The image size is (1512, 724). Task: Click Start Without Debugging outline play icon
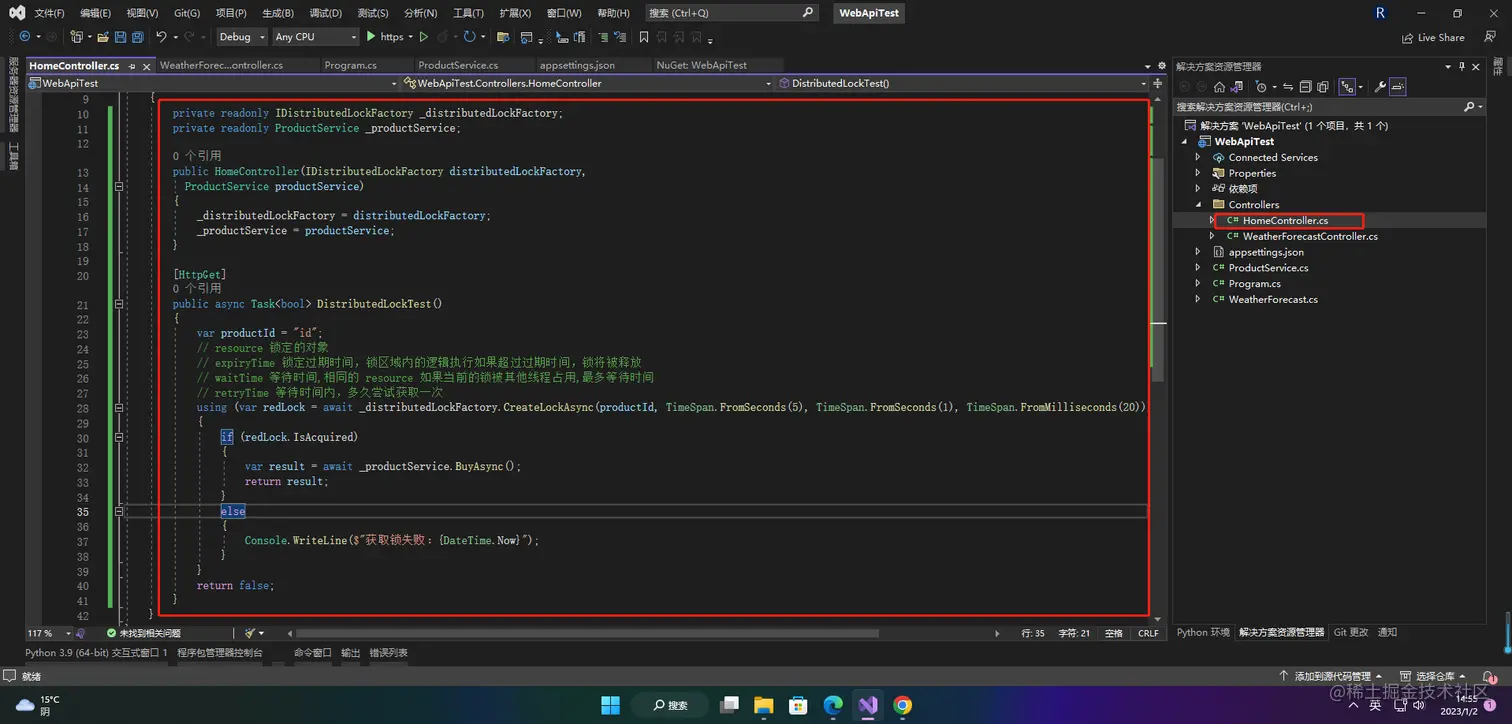tap(424, 37)
